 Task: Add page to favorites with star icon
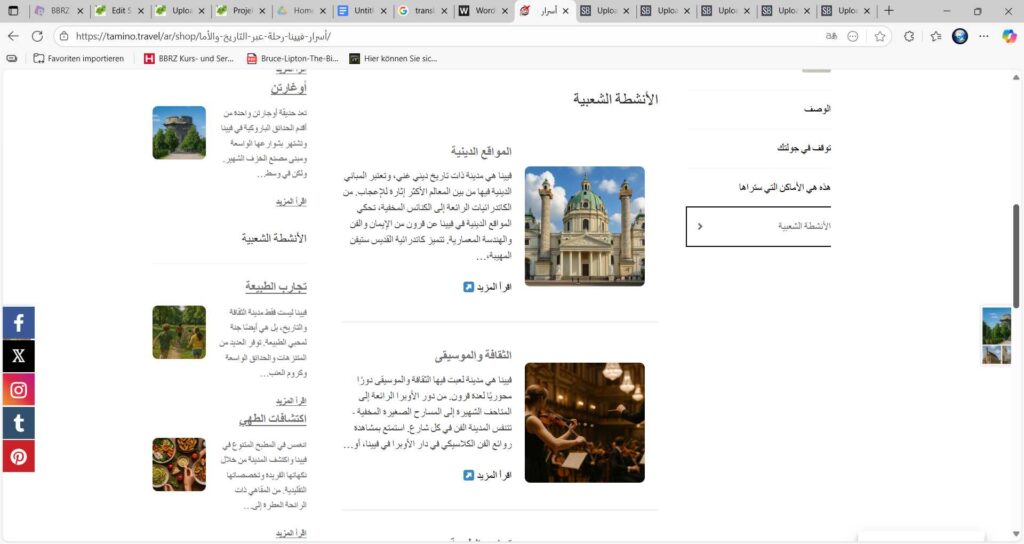880,36
